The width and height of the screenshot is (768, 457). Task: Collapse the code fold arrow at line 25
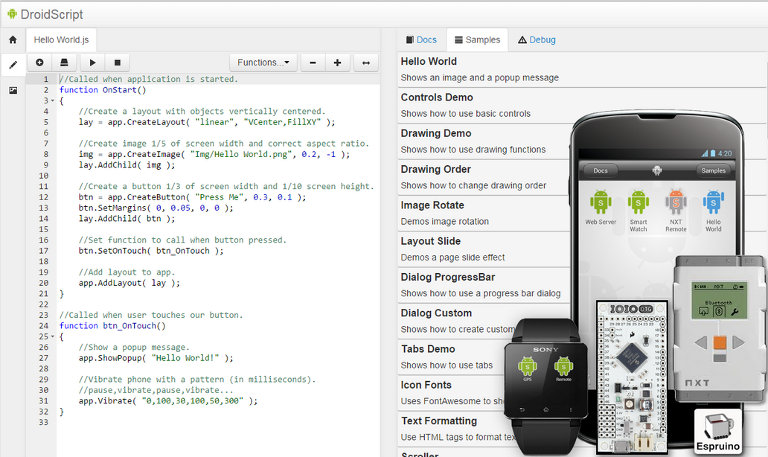(53, 337)
